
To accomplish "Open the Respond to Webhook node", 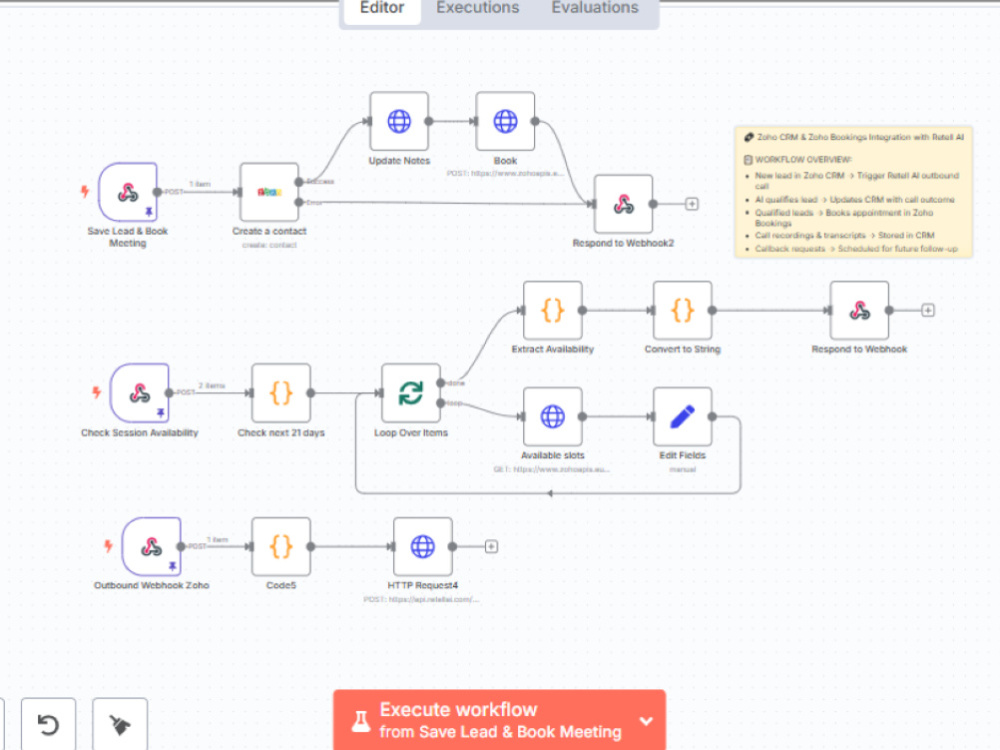I will (859, 311).
